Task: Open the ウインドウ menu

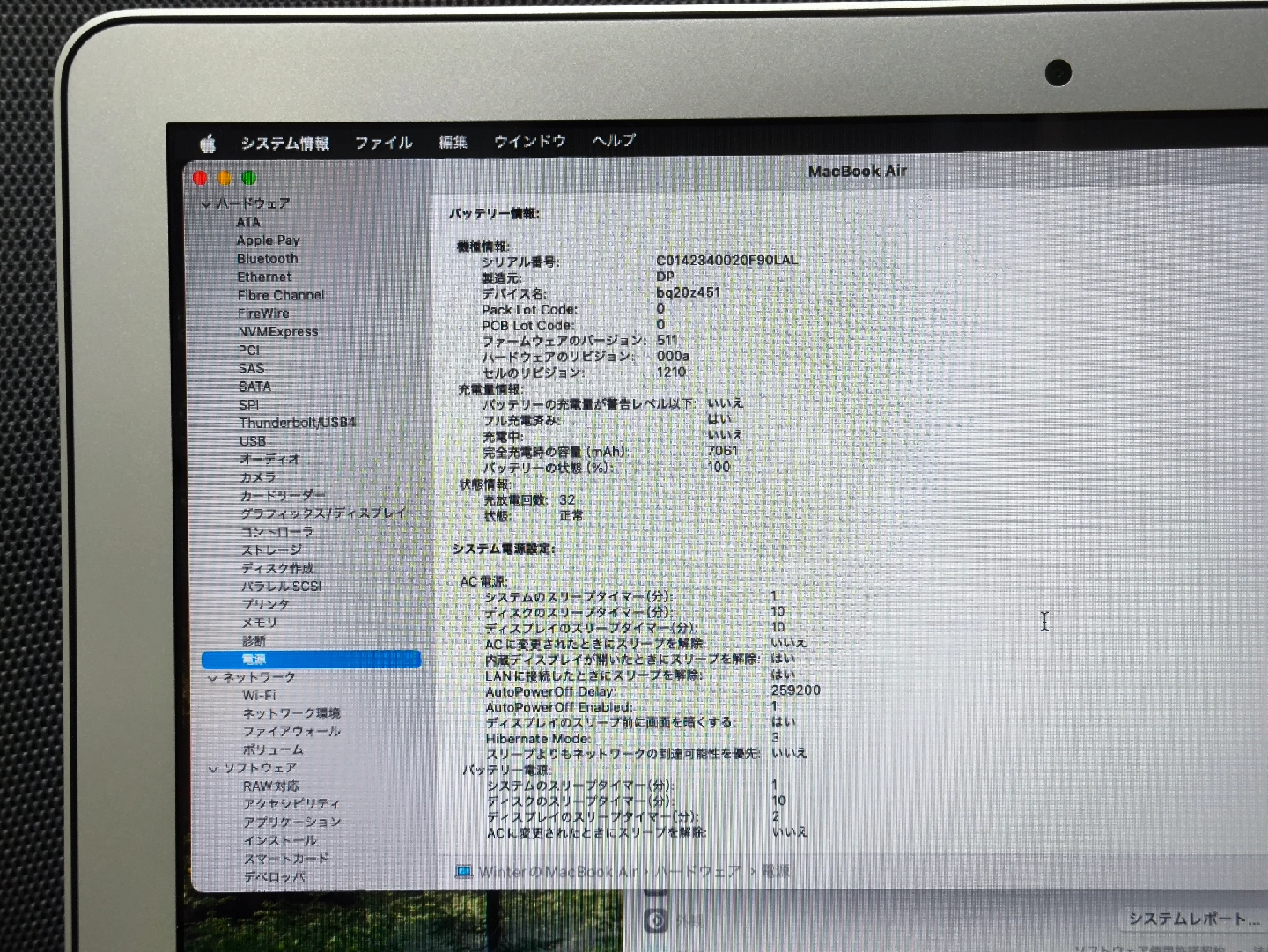Action: pyautogui.click(x=529, y=141)
